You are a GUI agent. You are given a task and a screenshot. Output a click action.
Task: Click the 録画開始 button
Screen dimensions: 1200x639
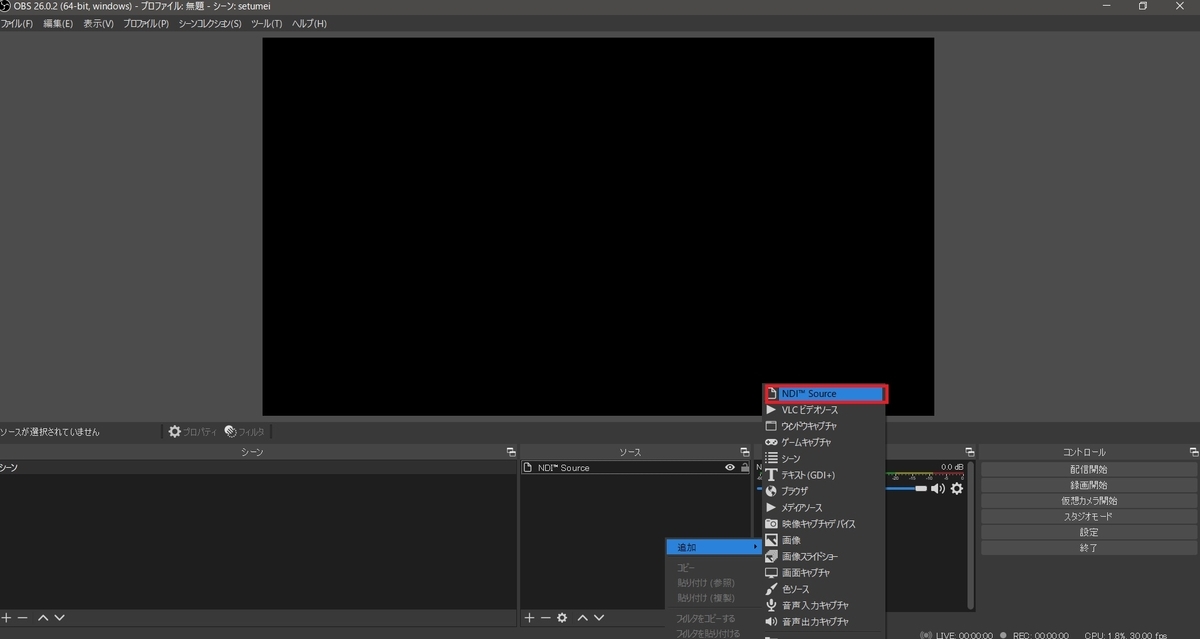point(1089,485)
